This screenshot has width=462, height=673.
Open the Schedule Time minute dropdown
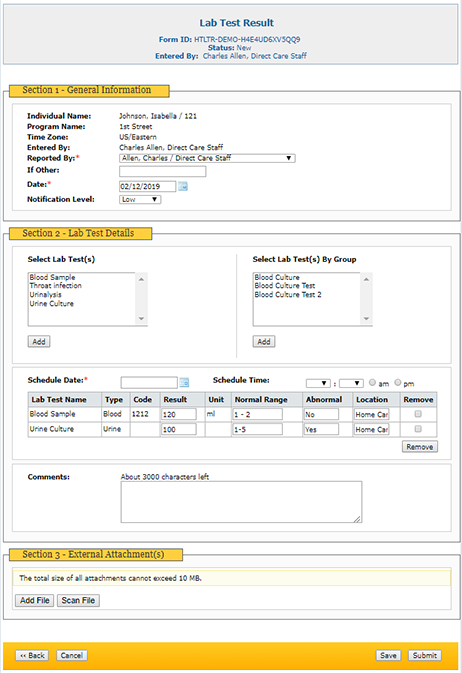click(x=351, y=383)
